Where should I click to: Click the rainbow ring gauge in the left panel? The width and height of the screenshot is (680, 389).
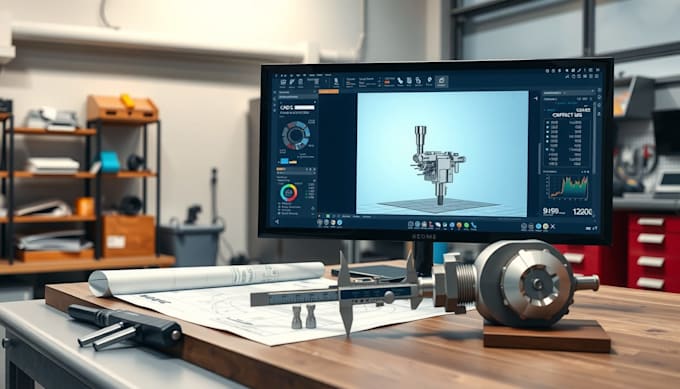[x=289, y=193]
